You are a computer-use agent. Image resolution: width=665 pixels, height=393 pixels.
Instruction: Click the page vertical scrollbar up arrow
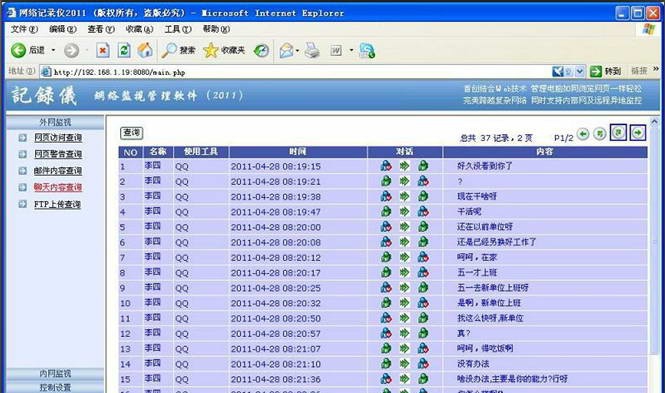click(x=654, y=122)
